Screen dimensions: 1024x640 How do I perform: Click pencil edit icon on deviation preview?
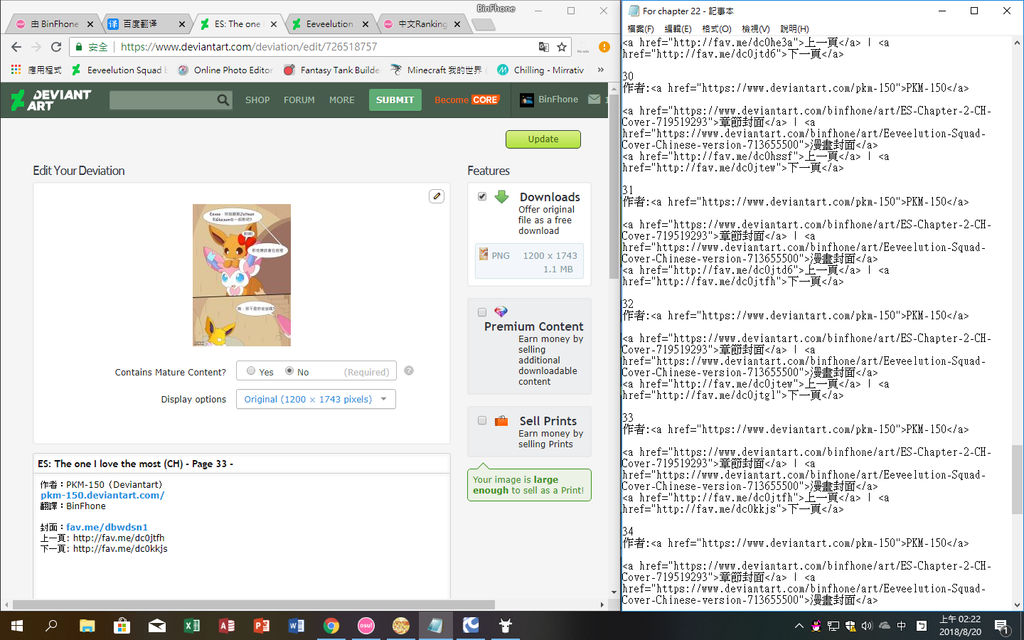point(436,196)
